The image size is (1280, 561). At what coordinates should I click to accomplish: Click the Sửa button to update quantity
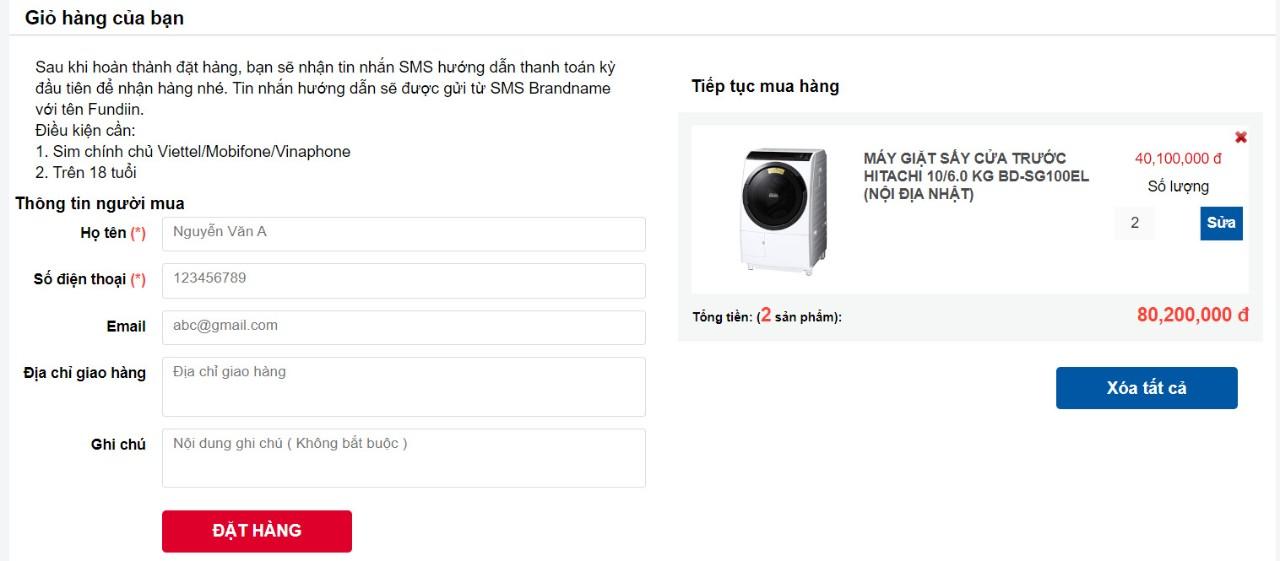1221,223
